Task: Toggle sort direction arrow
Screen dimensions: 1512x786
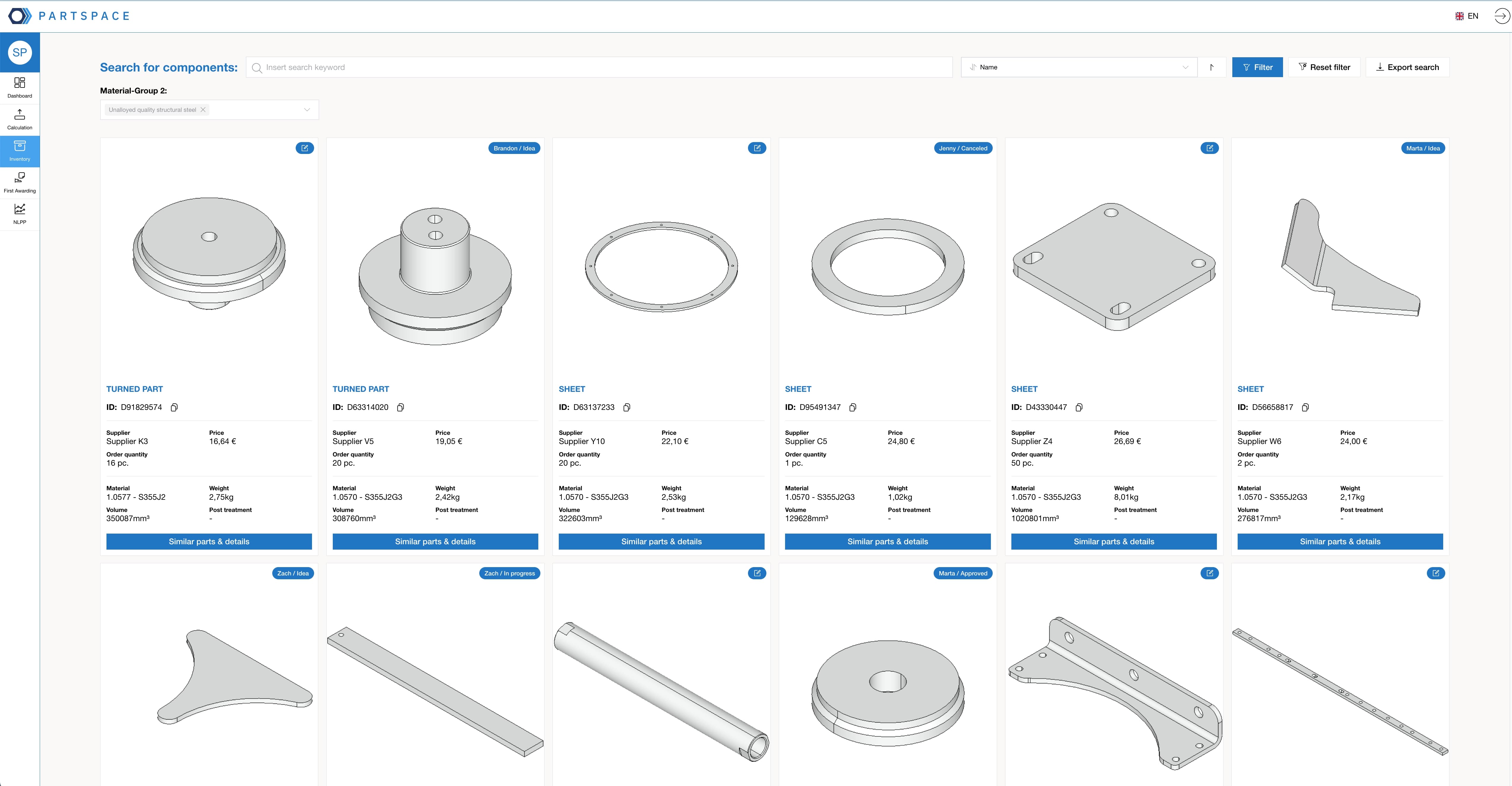Action: [1212, 68]
